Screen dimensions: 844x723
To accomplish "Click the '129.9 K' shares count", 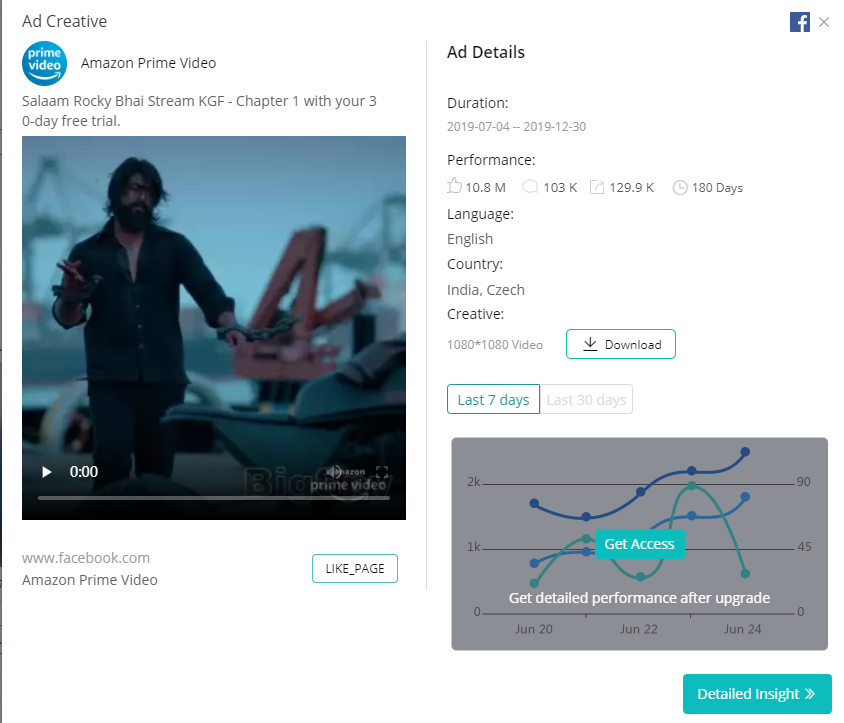I will pos(631,187).
